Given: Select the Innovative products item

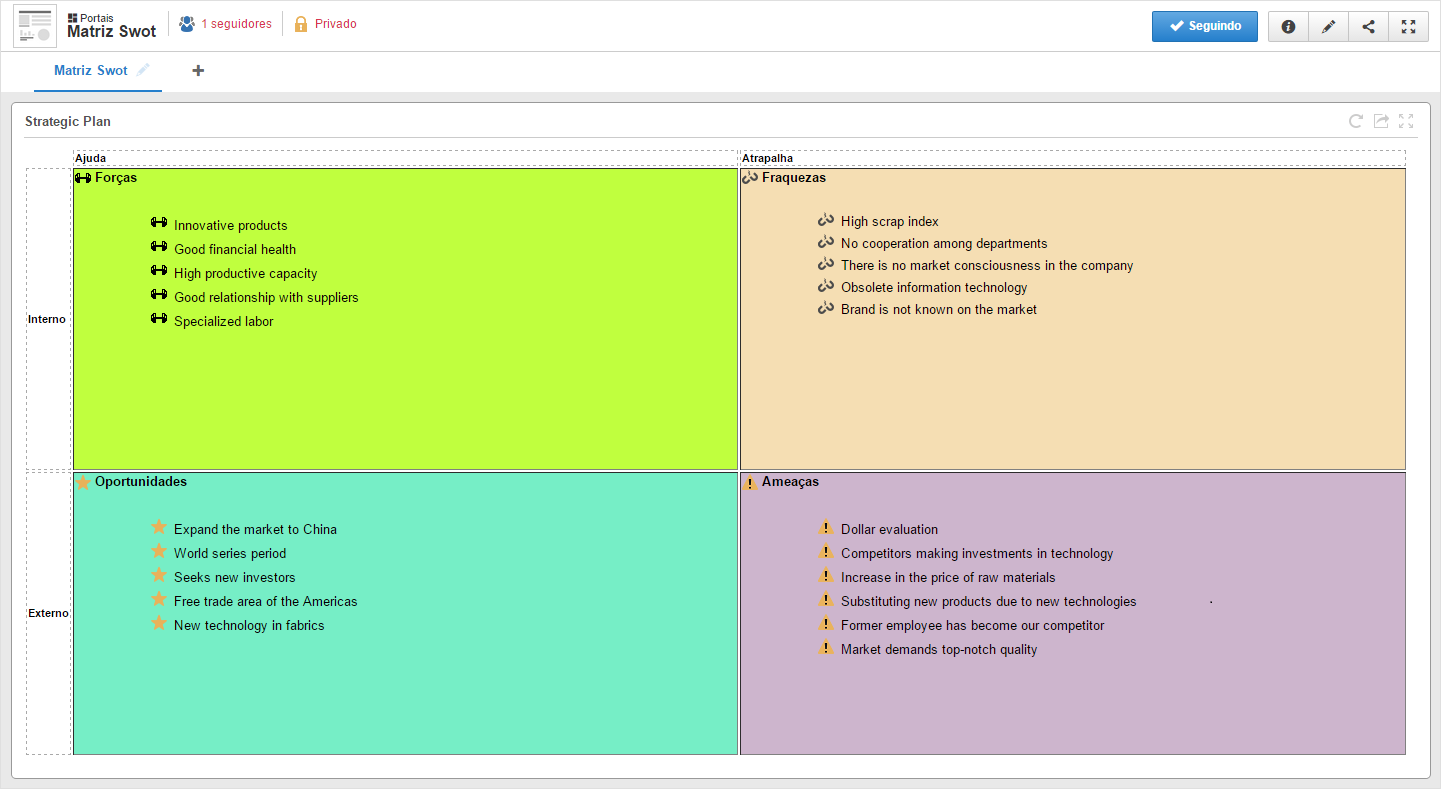Looking at the screenshot, I should point(230,226).
